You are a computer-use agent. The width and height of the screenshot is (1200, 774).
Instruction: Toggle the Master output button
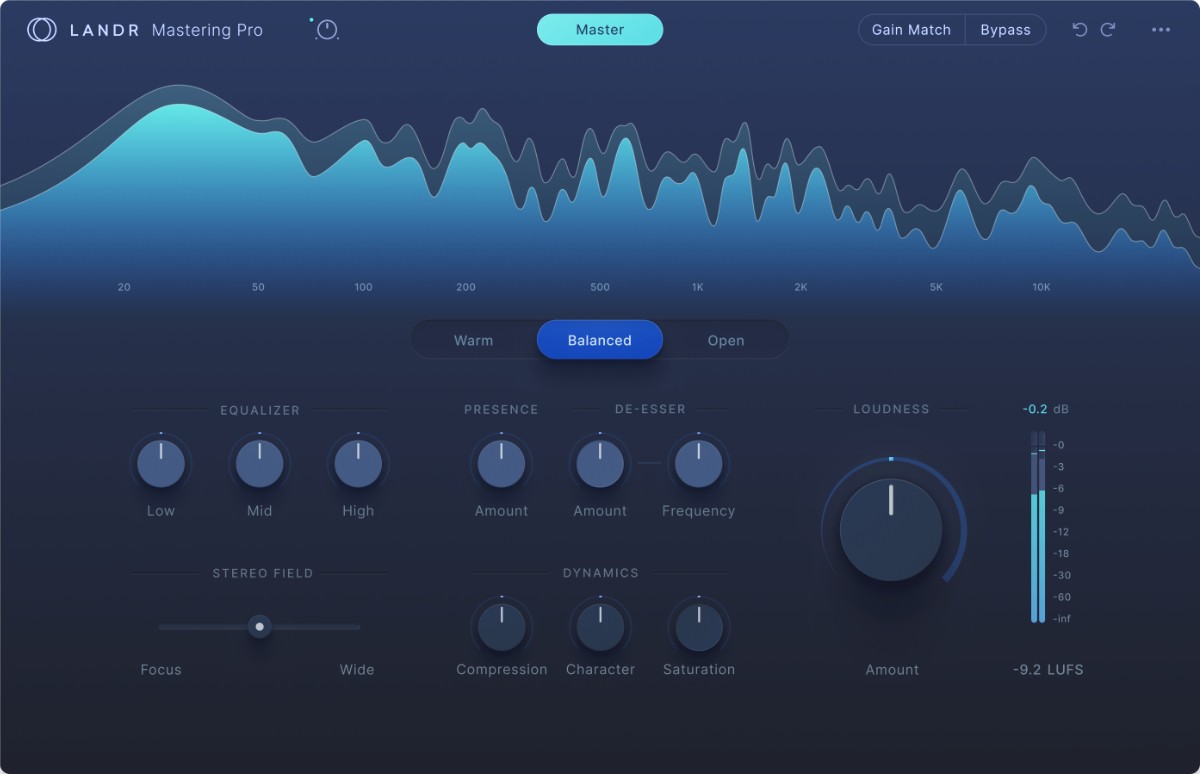(599, 30)
